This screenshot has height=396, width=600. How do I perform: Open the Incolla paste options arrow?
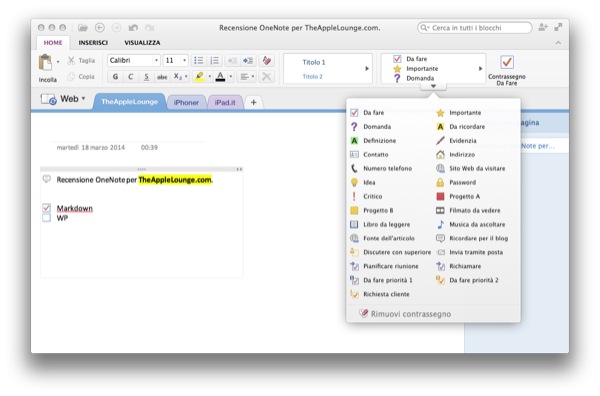click(58, 62)
